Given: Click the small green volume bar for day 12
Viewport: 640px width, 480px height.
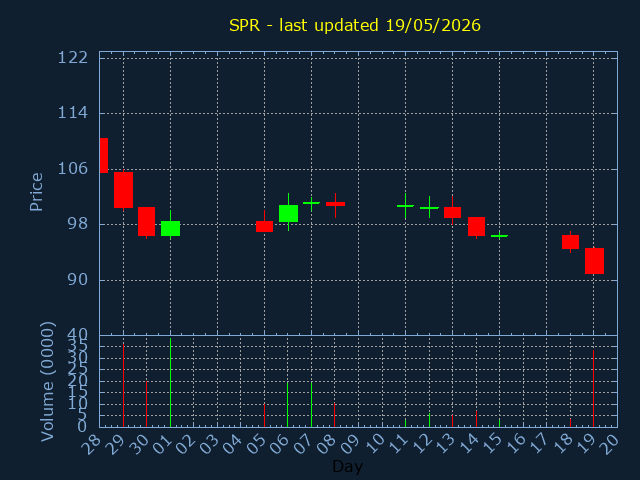Looking at the screenshot, I should [429, 420].
